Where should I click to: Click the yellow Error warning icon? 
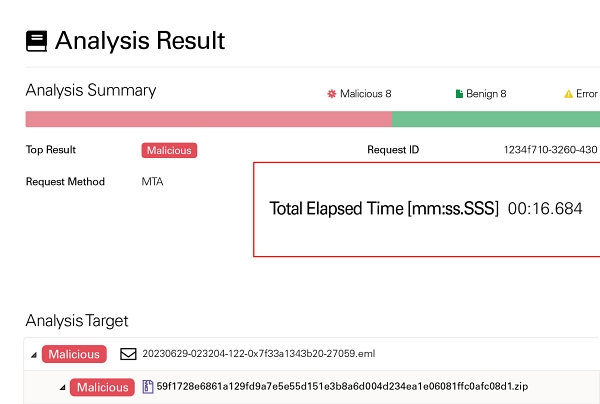pyautogui.click(x=568, y=94)
